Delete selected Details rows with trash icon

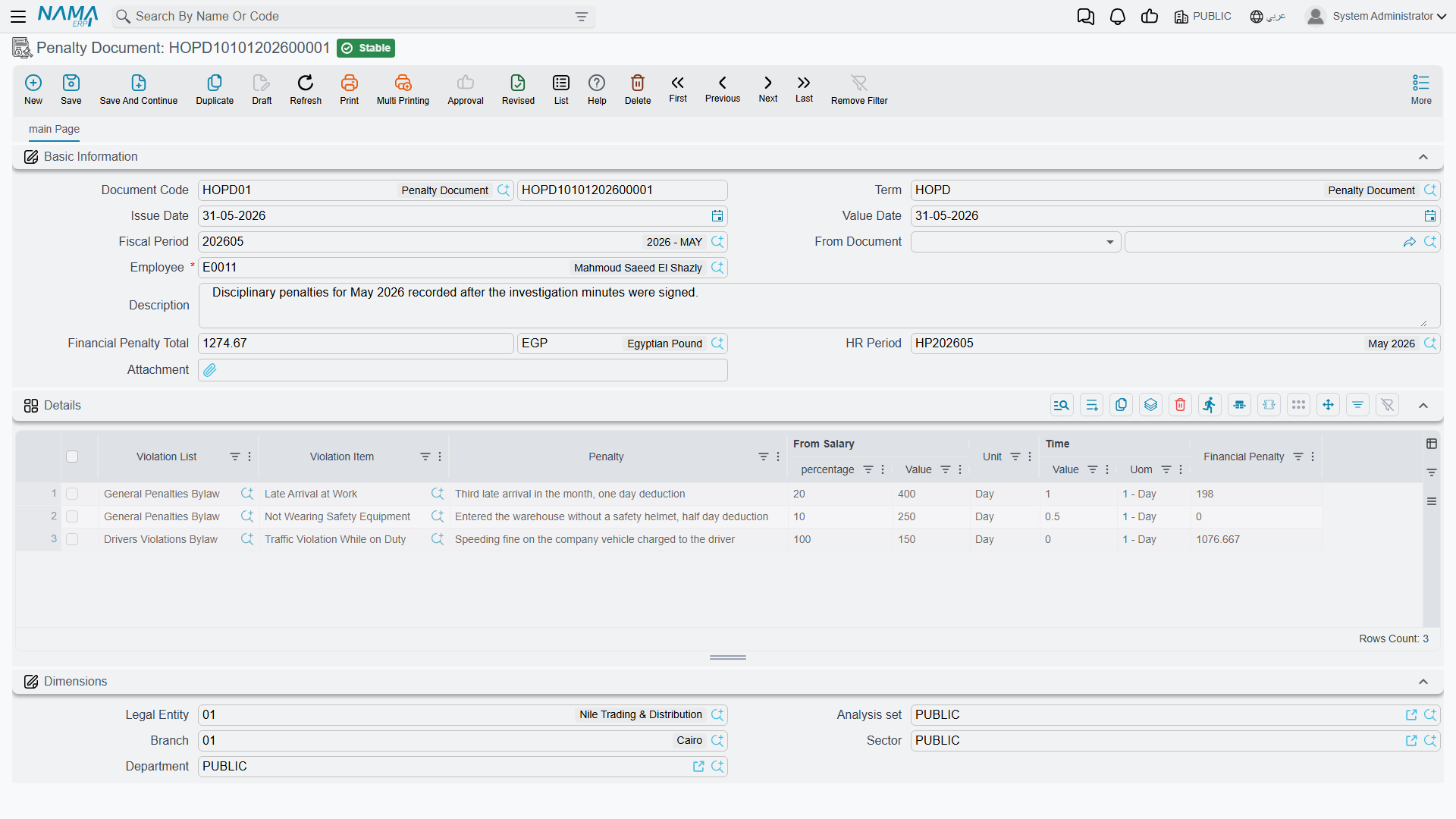pyautogui.click(x=1181, y=405)
